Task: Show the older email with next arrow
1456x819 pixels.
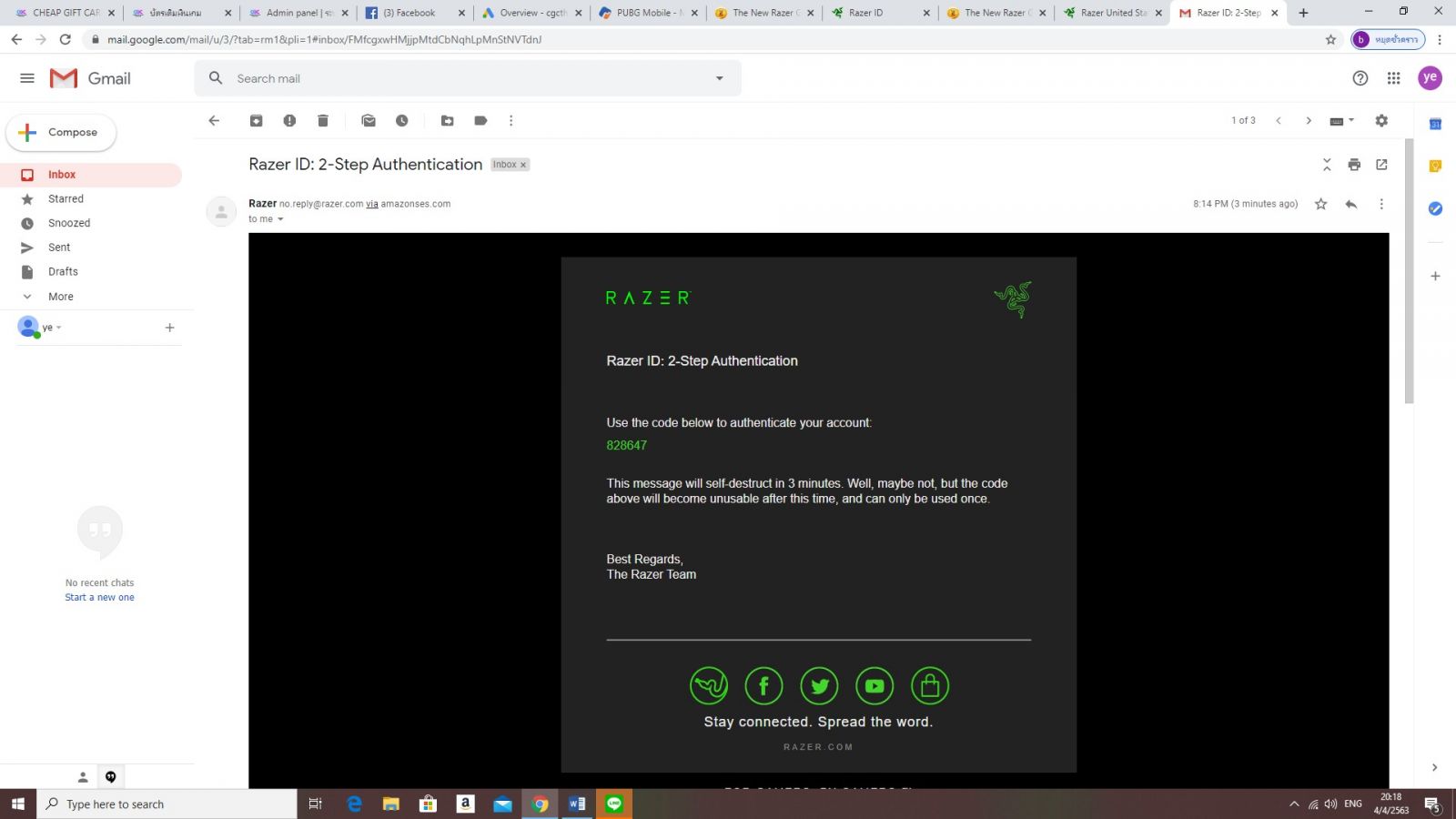Action: pos(1309,120)
